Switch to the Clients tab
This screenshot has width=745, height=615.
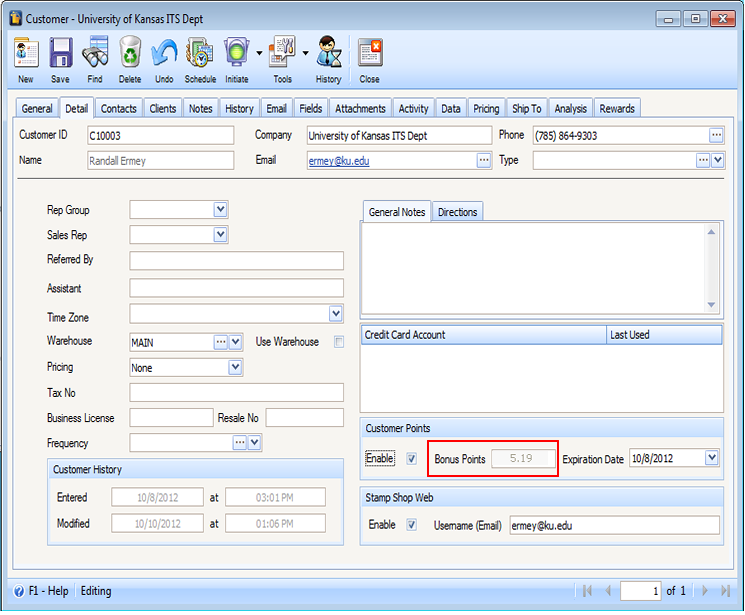pyautogui.click(x=163, y=108)
